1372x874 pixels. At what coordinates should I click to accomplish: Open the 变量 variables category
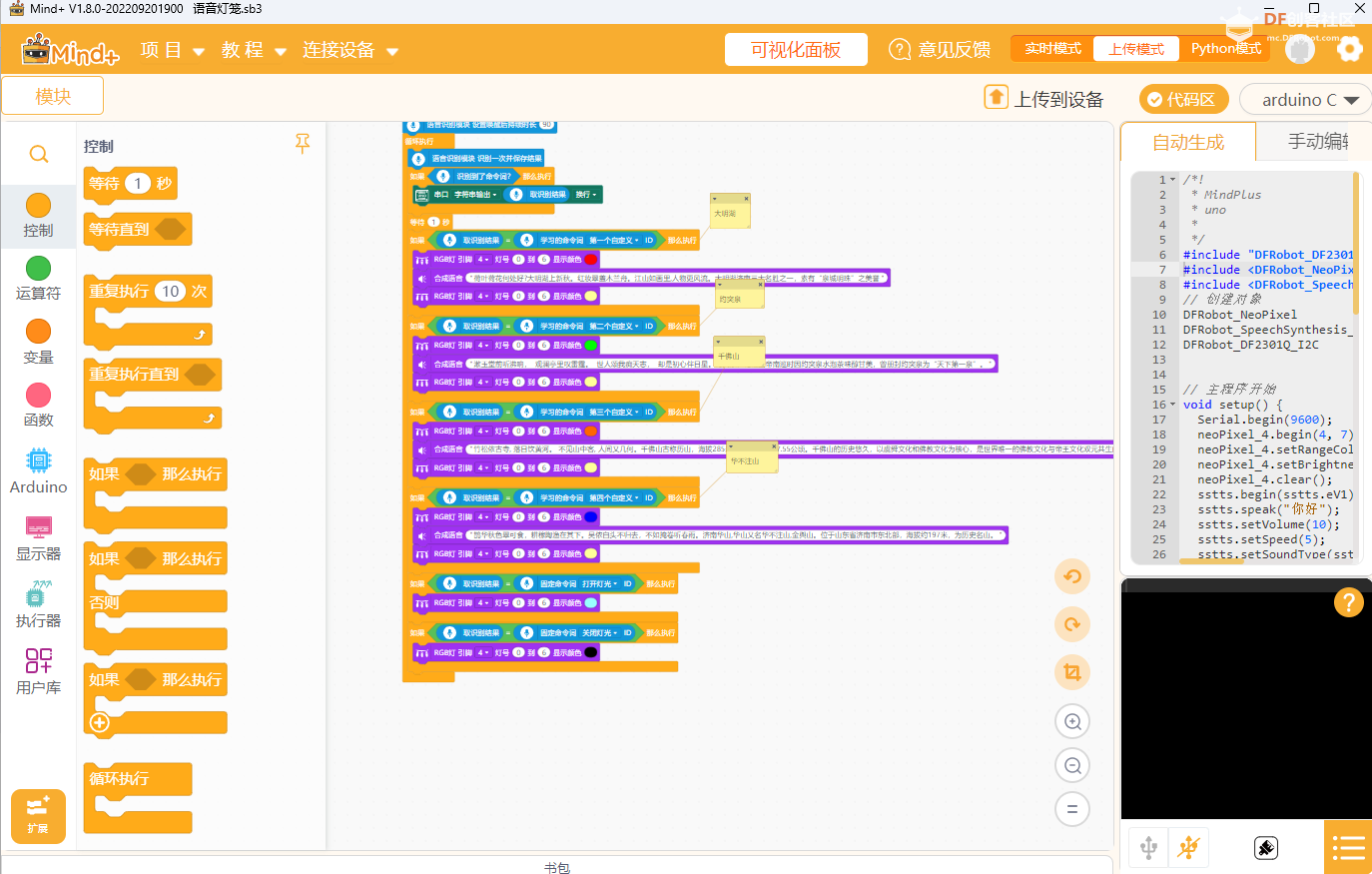pos(38,343)
